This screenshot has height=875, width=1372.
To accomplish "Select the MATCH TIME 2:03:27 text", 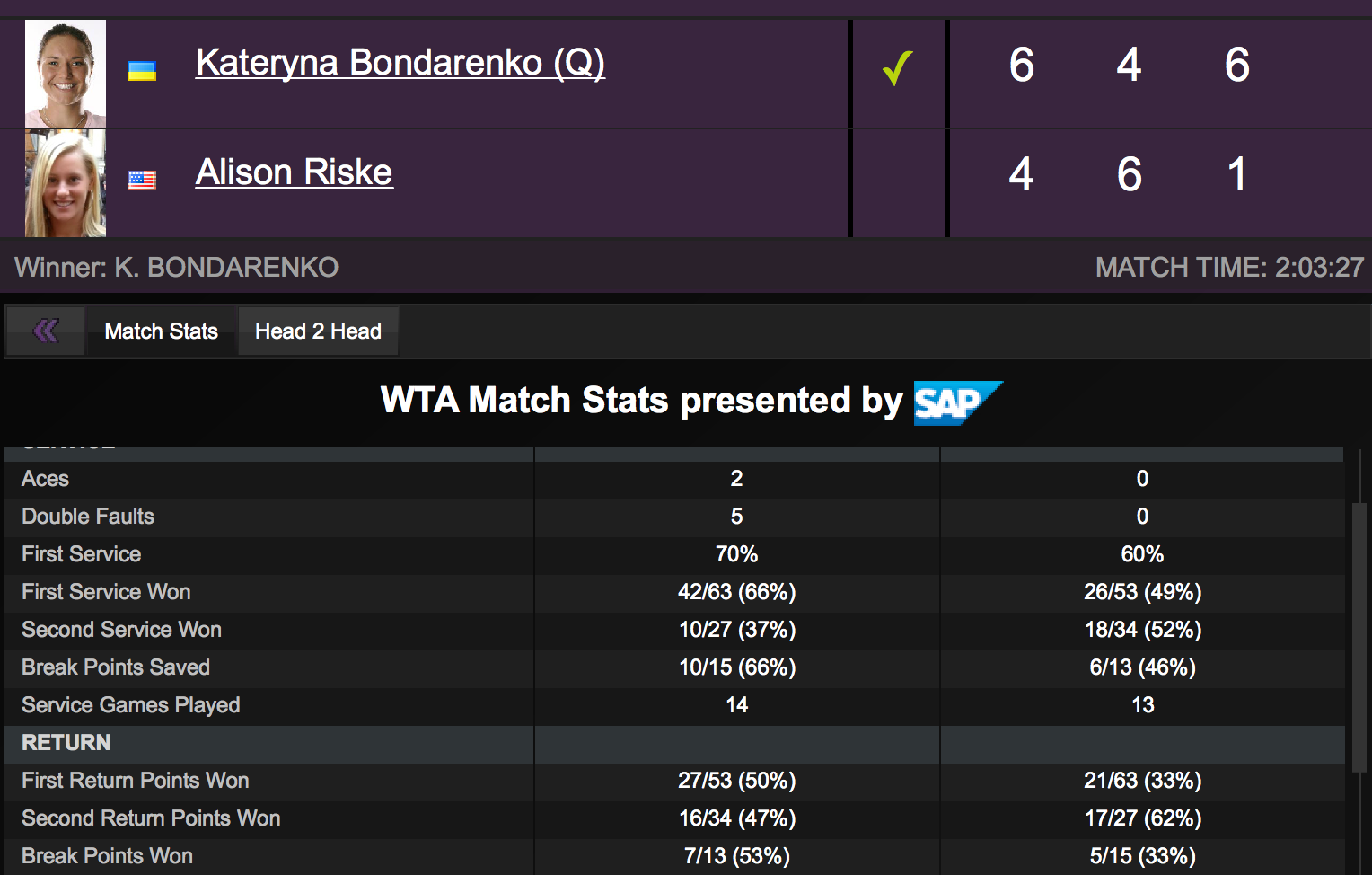I will point(1228,268).
